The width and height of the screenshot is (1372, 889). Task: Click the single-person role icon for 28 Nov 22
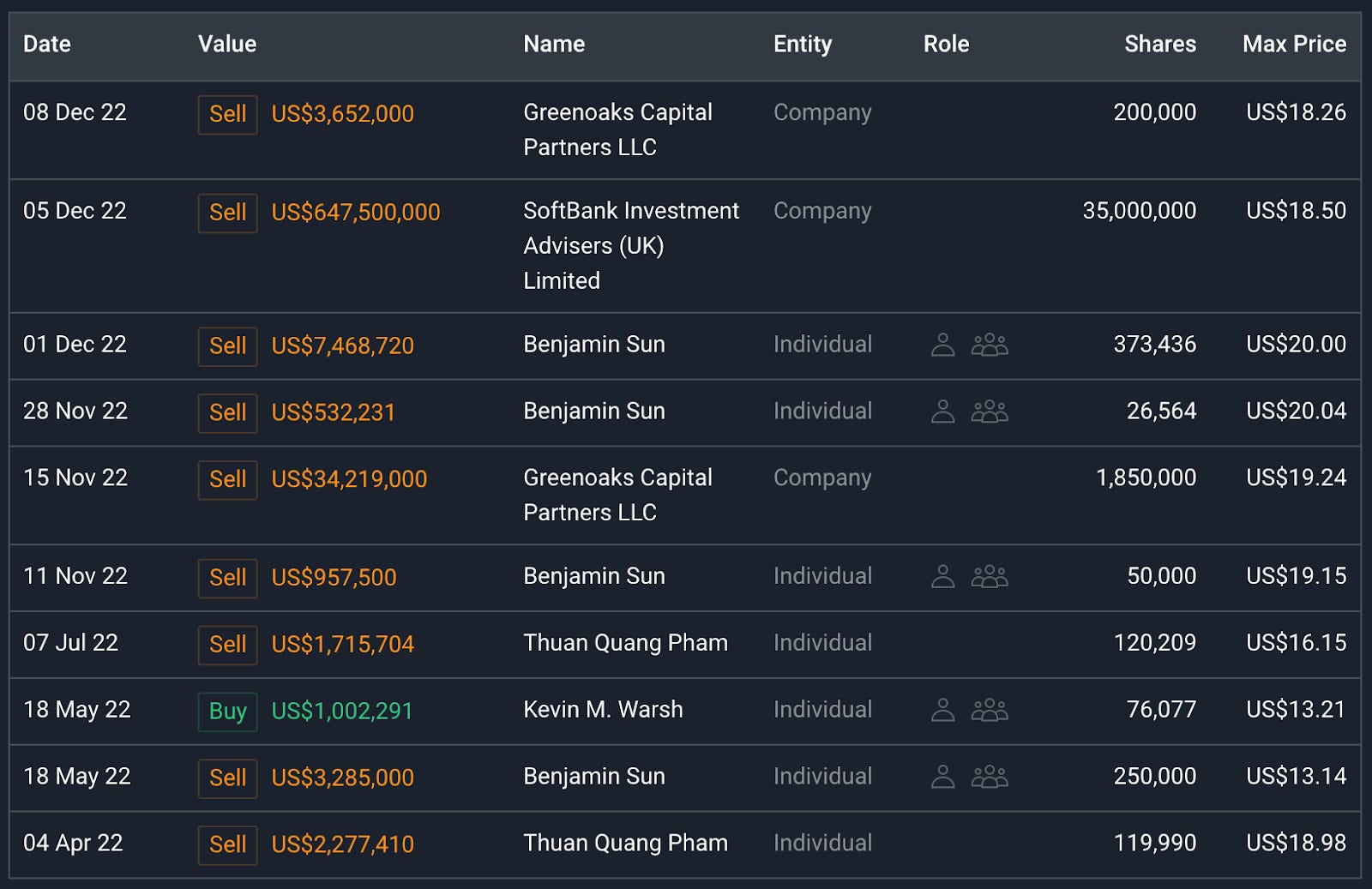coord(942,411)
